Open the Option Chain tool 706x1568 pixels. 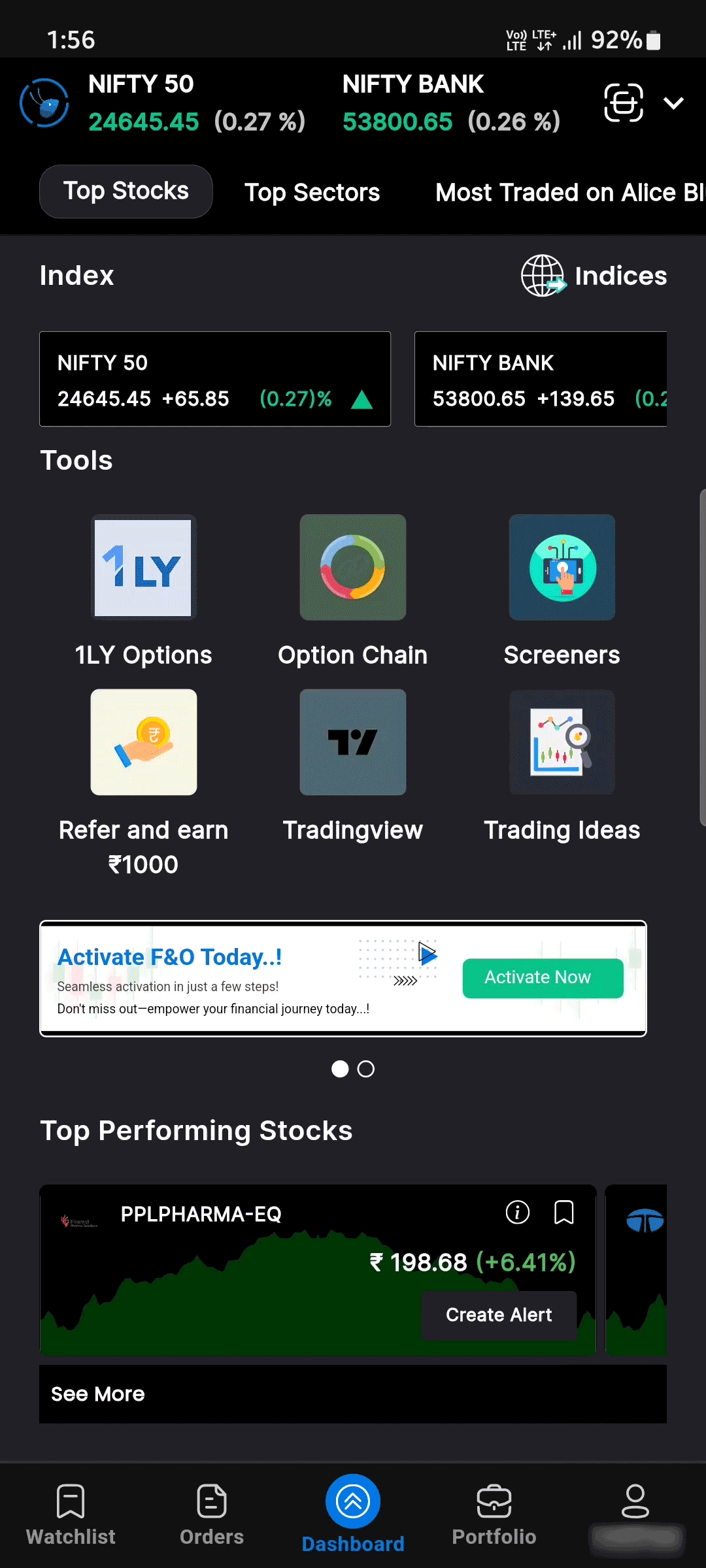click(x=353, y=567)
